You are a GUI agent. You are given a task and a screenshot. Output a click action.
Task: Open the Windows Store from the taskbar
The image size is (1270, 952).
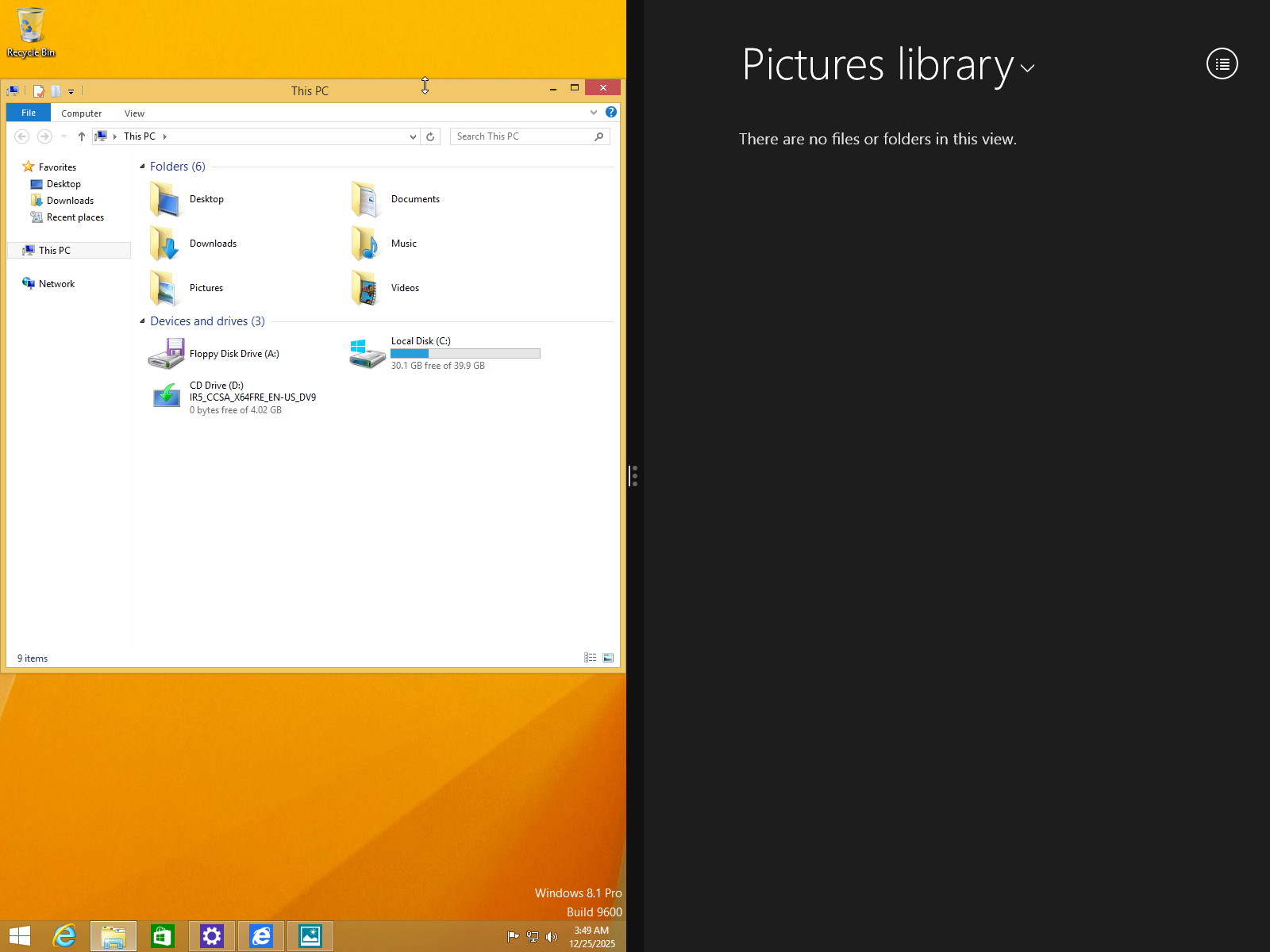coord(162,936)
